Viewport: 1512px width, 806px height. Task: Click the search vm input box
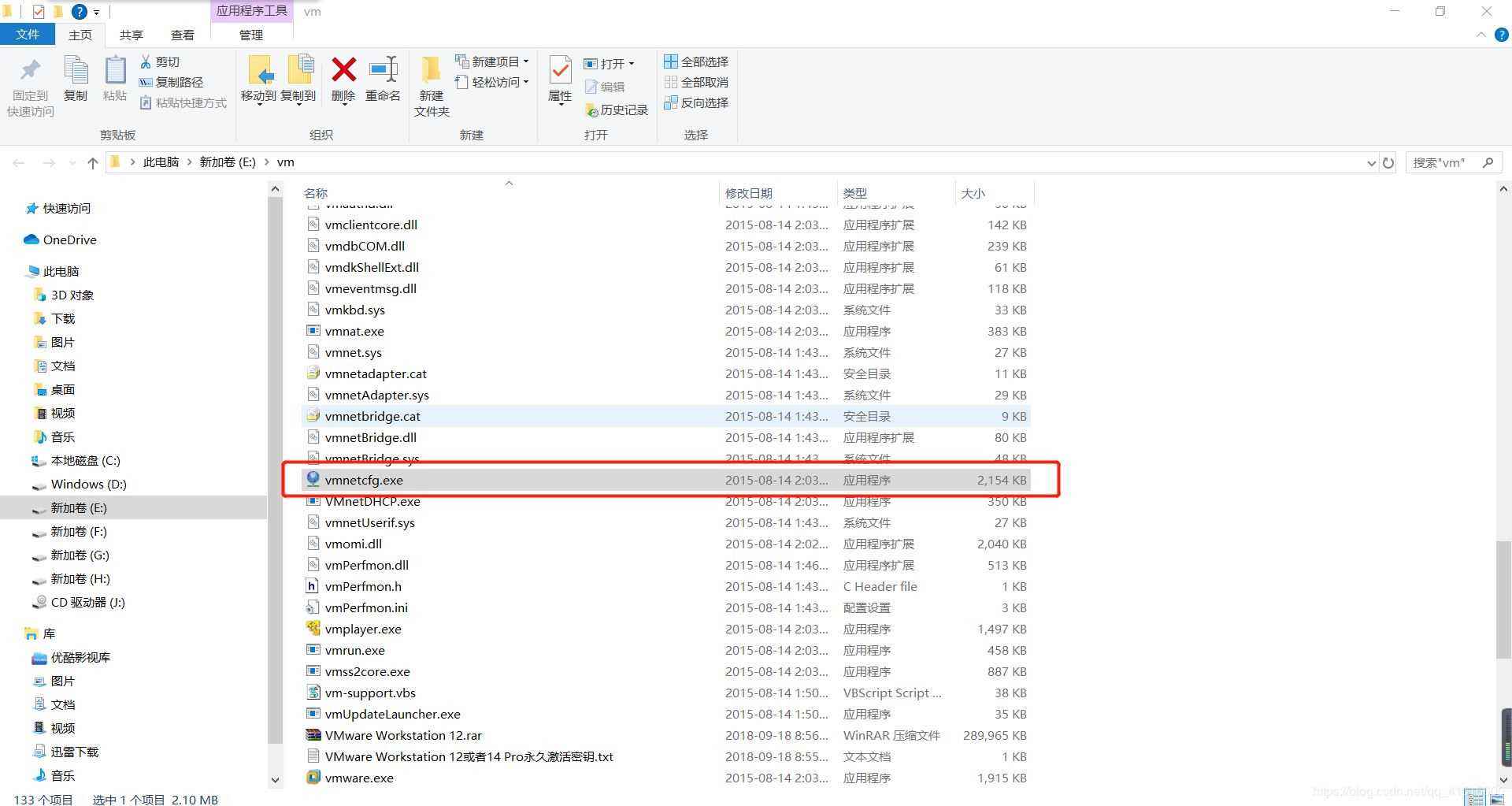coord(1444,162)
